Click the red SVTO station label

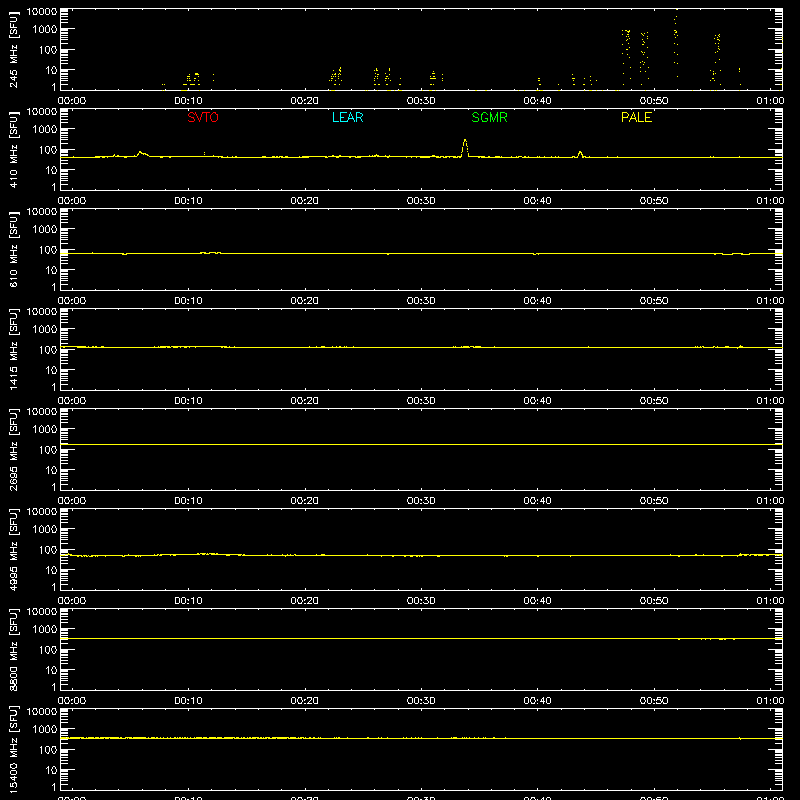pyautogui.click(x=203, y=117)
